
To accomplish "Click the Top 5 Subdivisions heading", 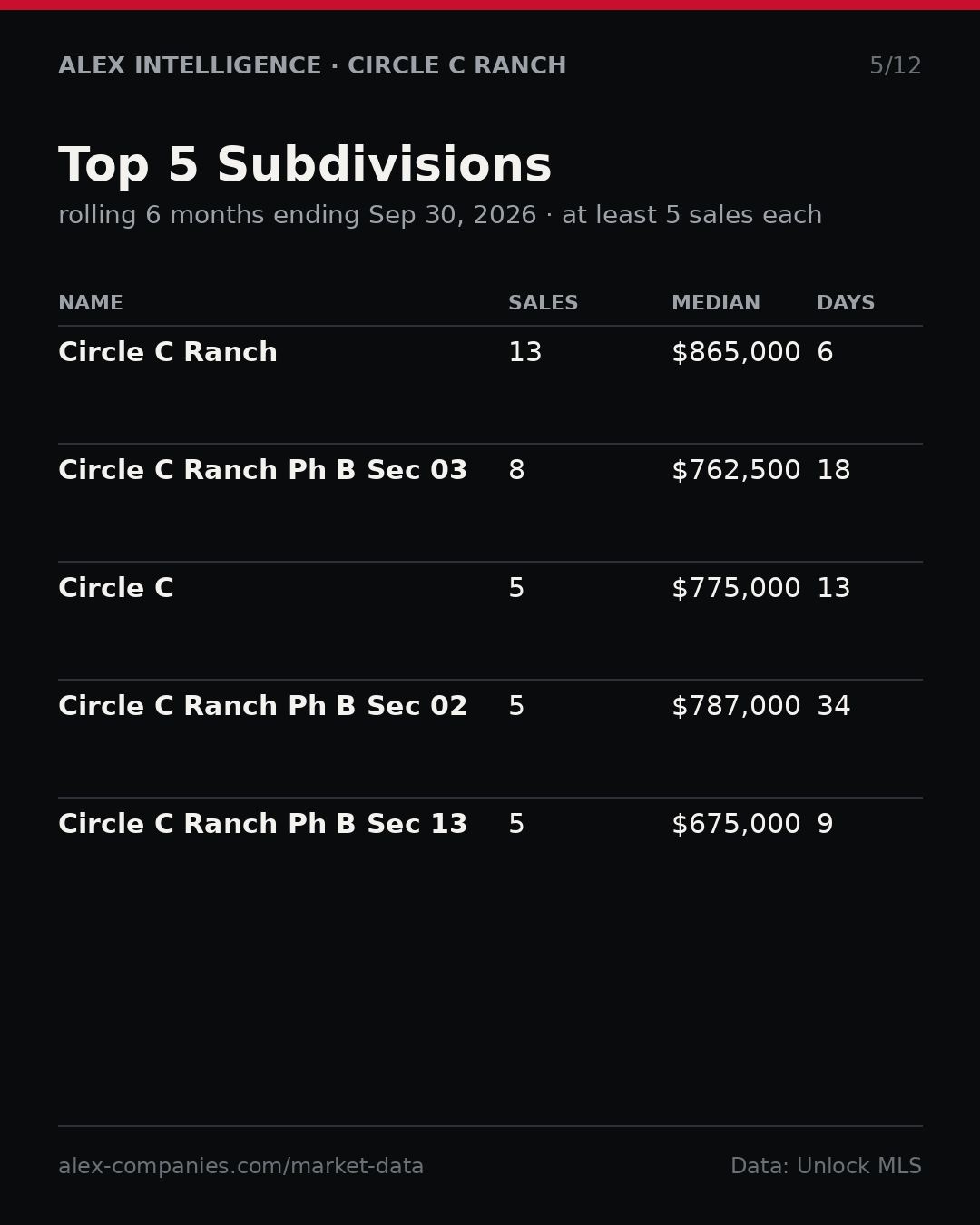I will tap(305, 167).
